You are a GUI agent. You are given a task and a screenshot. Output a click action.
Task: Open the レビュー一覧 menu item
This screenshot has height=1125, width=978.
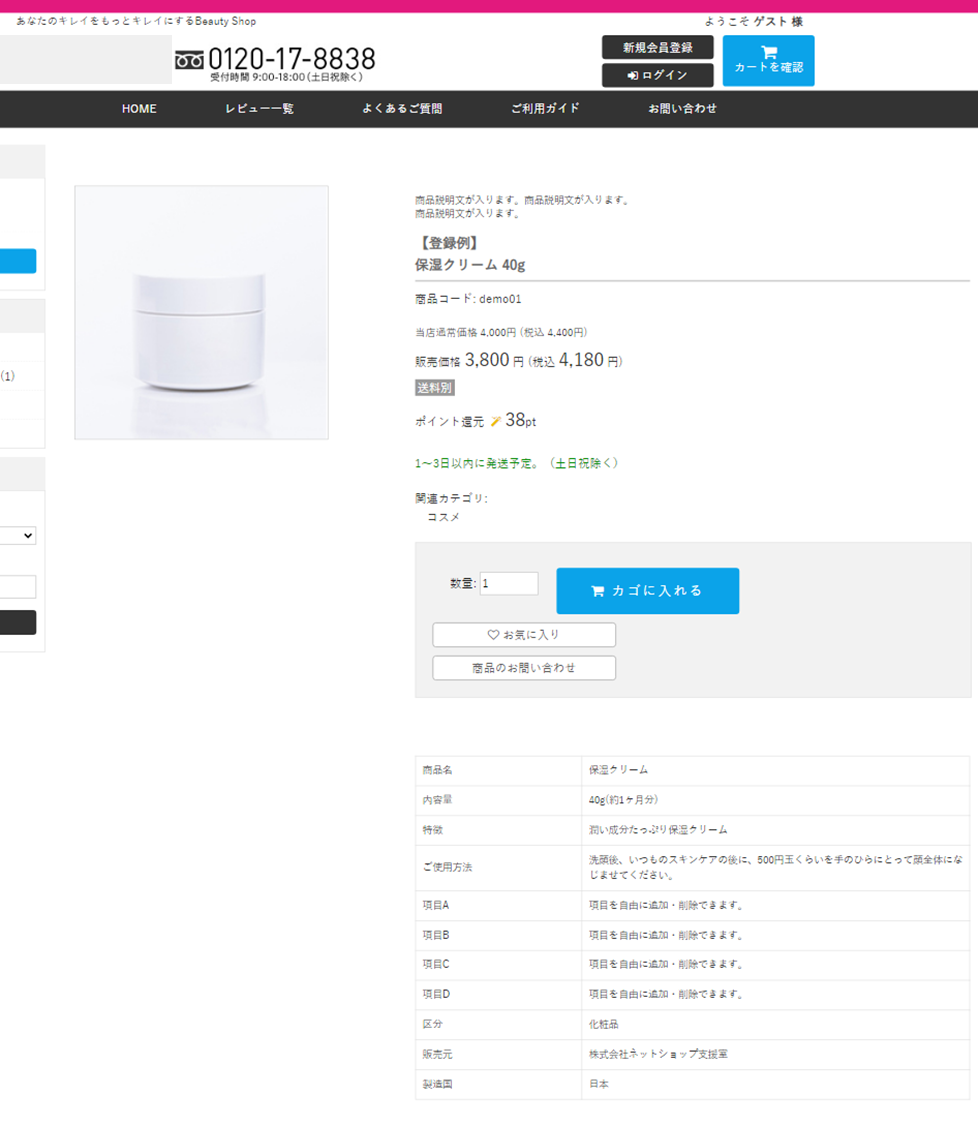click(x=259, y=109)
